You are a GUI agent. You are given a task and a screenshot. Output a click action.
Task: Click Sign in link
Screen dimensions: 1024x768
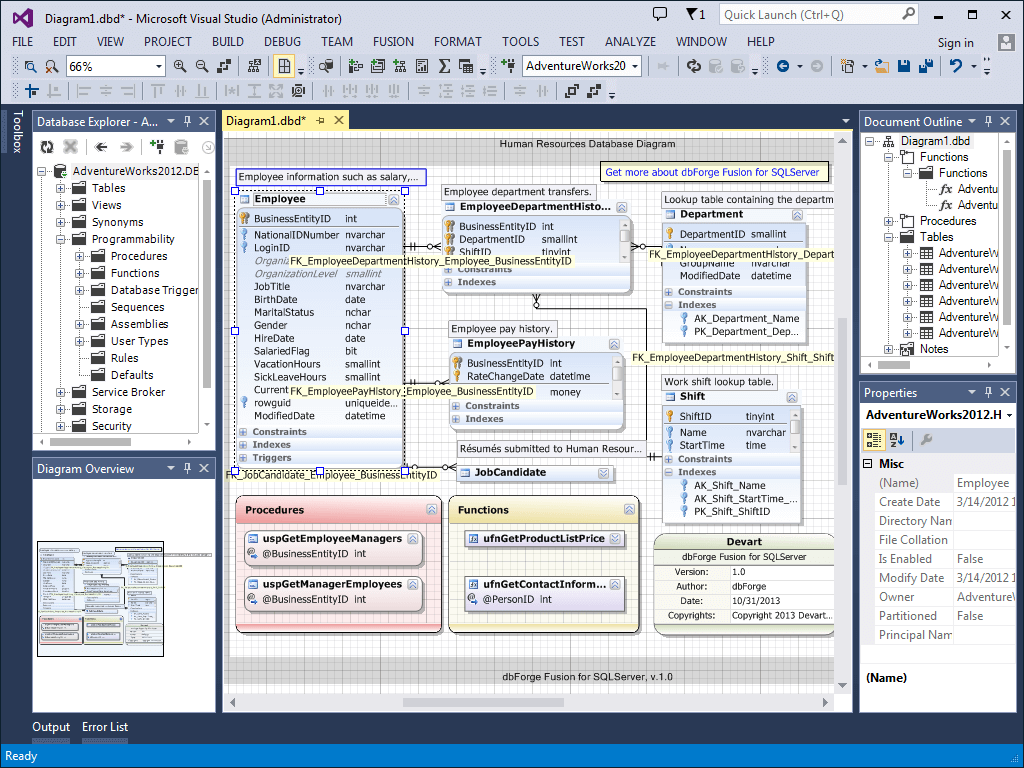955,43
